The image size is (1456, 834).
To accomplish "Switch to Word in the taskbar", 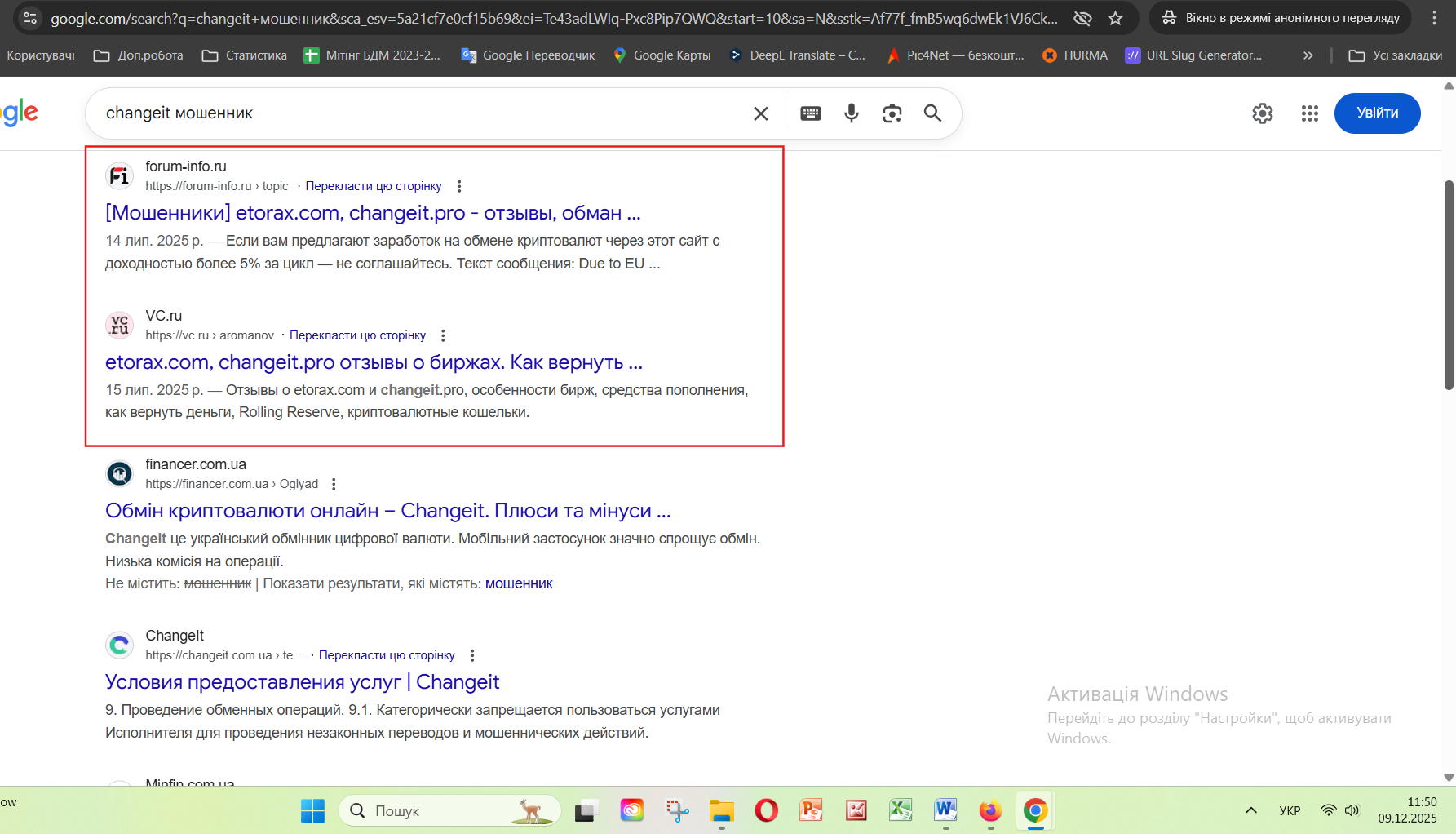I will pos(945,810).
